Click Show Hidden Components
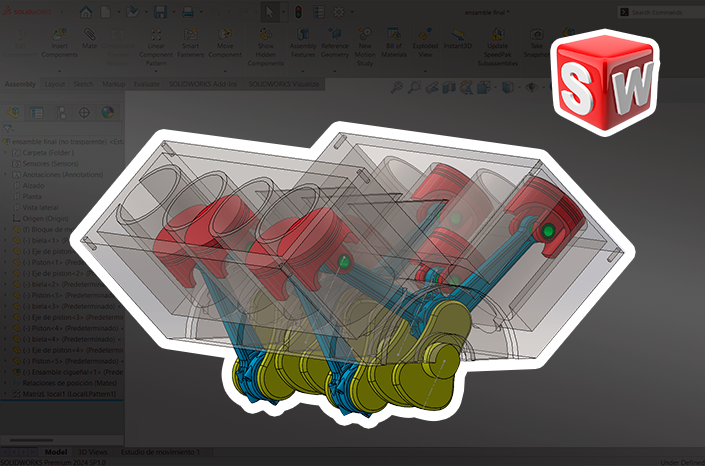This screenshot has height=466, width=705. tap(266, 47)
